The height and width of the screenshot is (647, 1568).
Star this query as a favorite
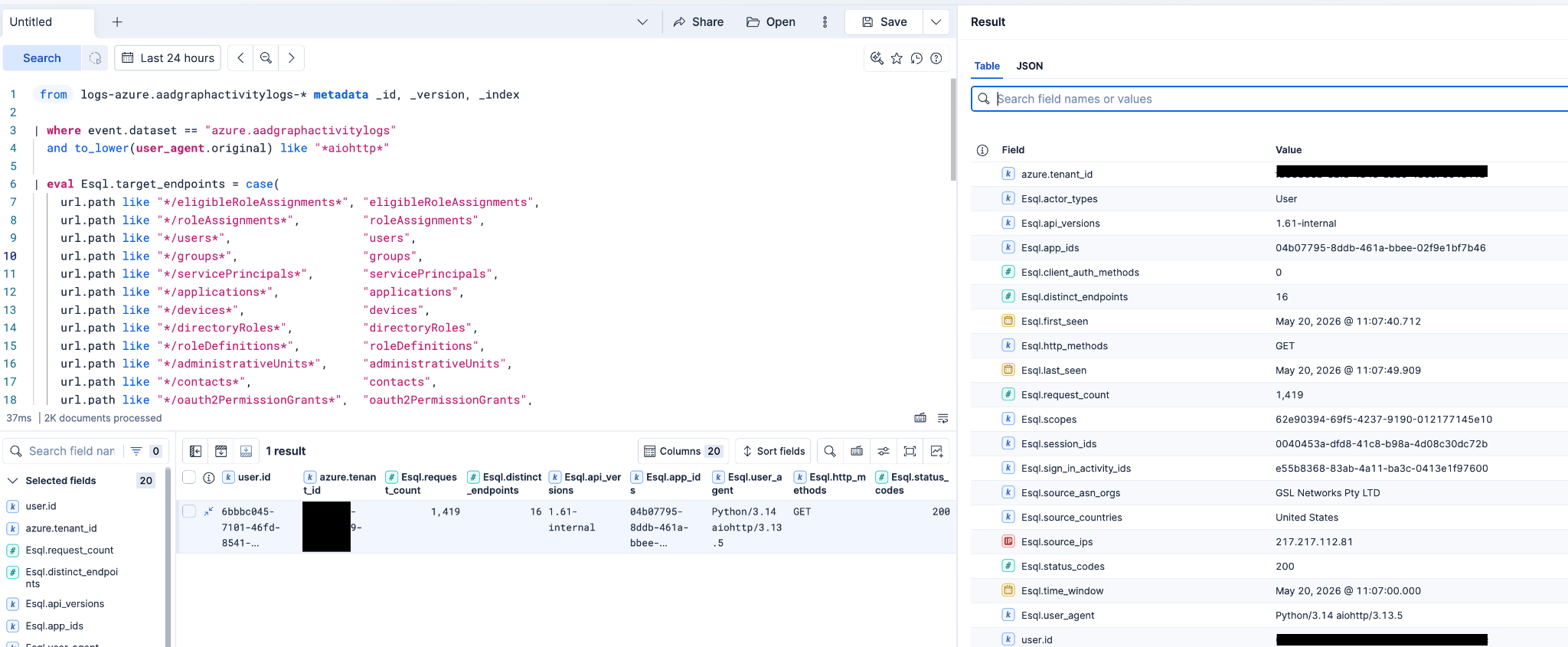point(897,58)
